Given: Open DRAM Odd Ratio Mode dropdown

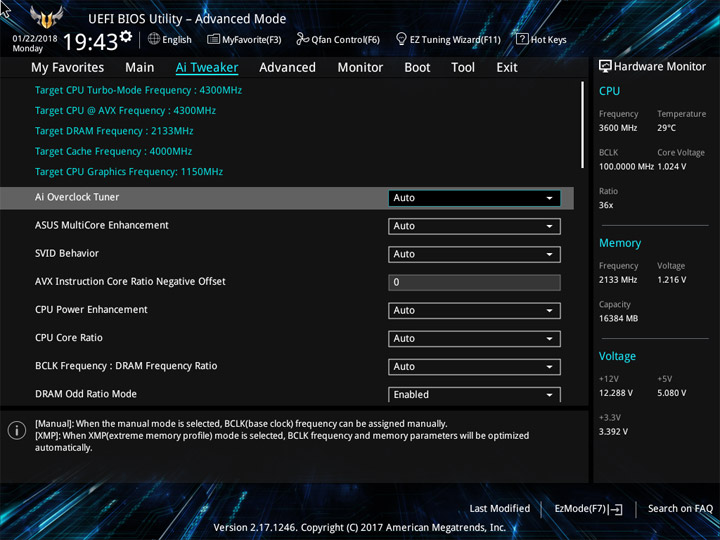Looking at the screenshot, I should pos(474,394).
